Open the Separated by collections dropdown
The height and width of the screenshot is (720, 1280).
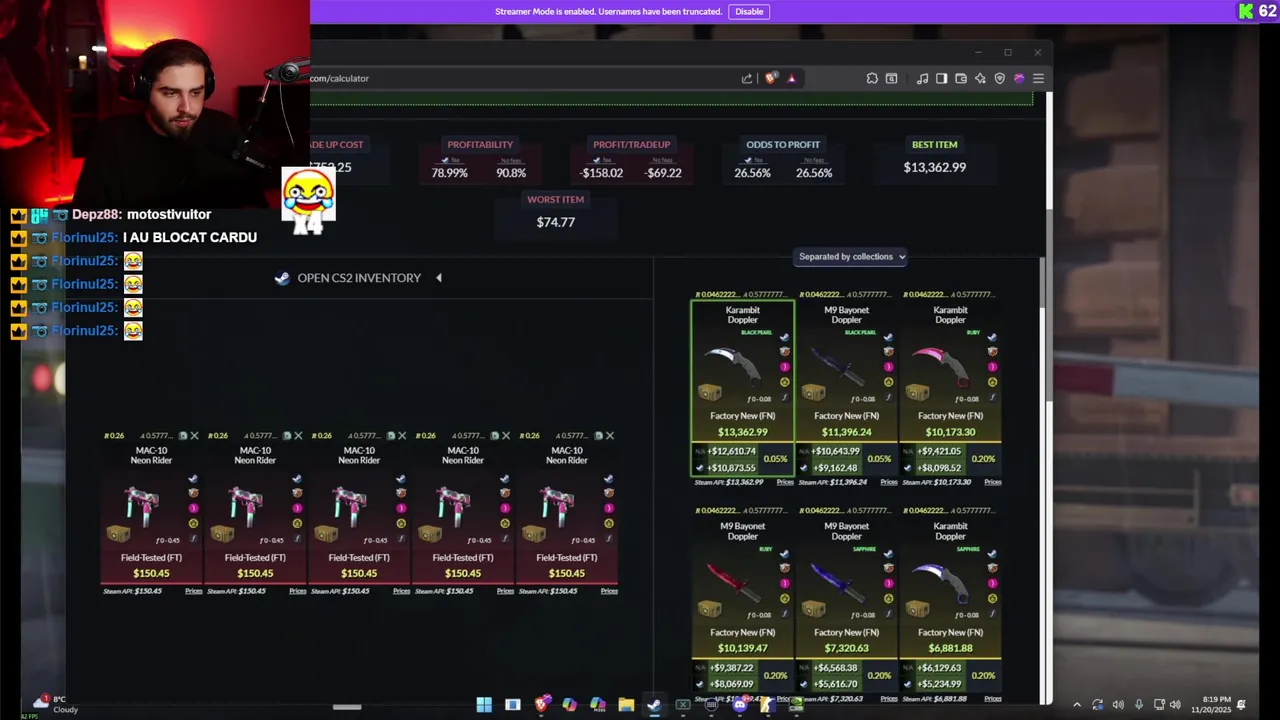[x=851, y=257]
